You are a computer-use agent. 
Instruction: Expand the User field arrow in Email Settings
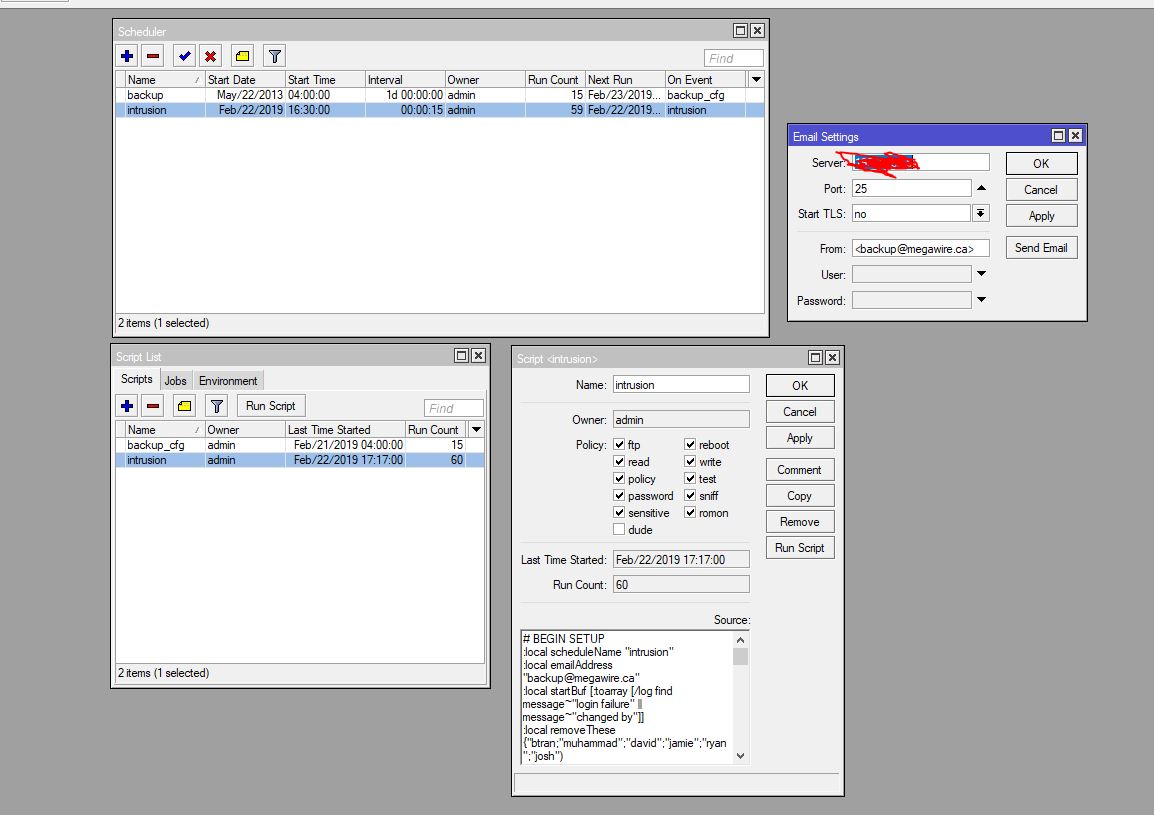(981, 274)
